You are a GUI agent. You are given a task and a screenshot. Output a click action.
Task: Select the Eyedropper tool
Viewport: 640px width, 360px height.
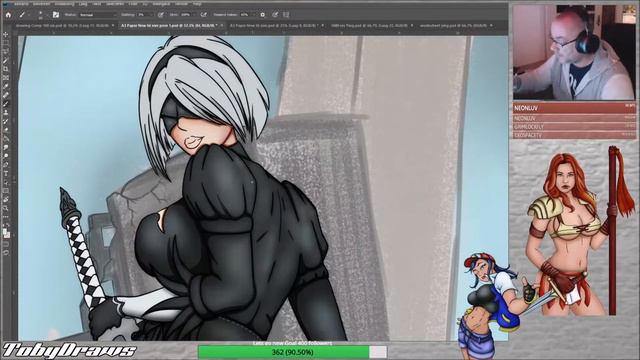point(6,86)
